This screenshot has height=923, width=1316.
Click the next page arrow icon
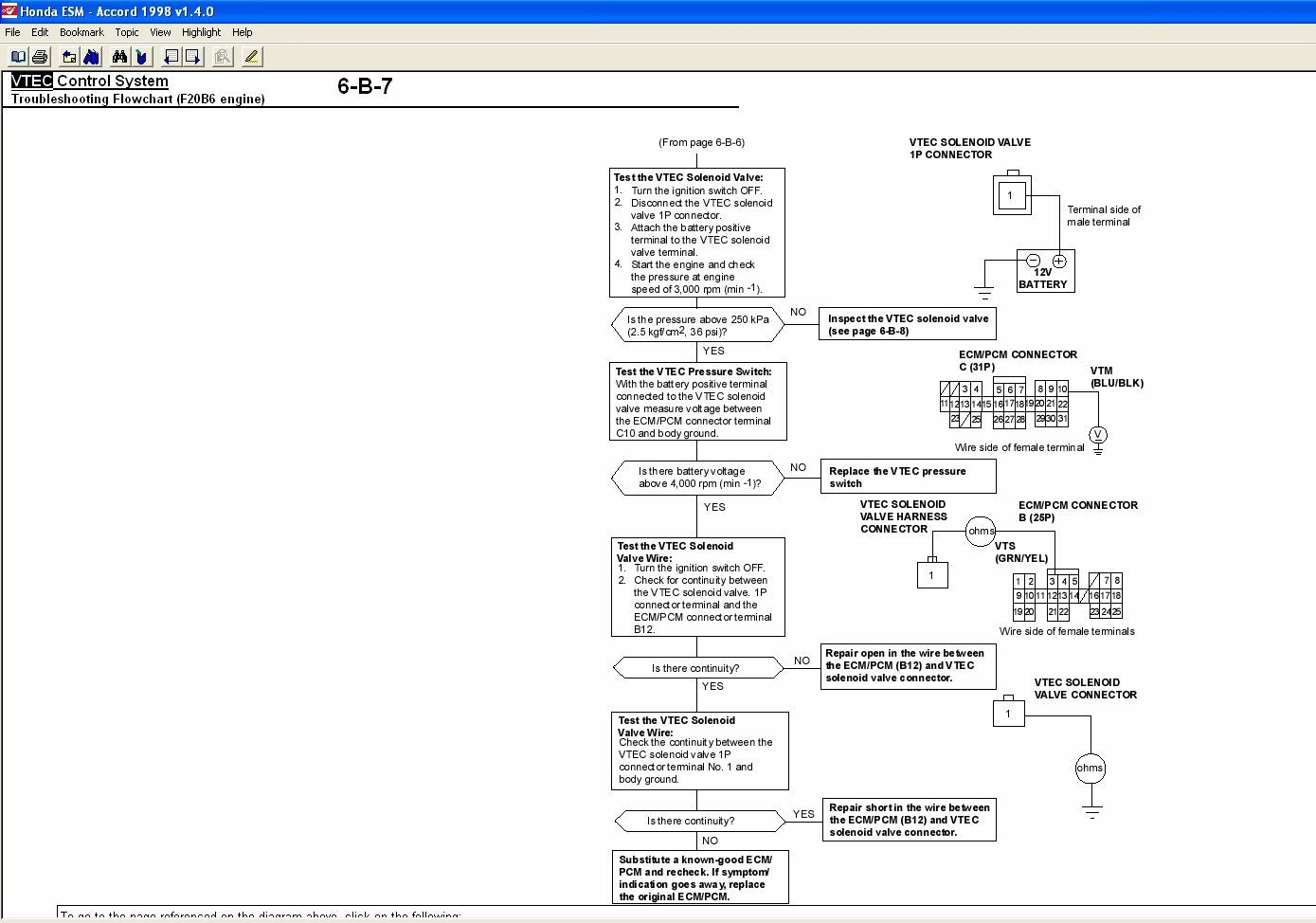coord(192,57)
